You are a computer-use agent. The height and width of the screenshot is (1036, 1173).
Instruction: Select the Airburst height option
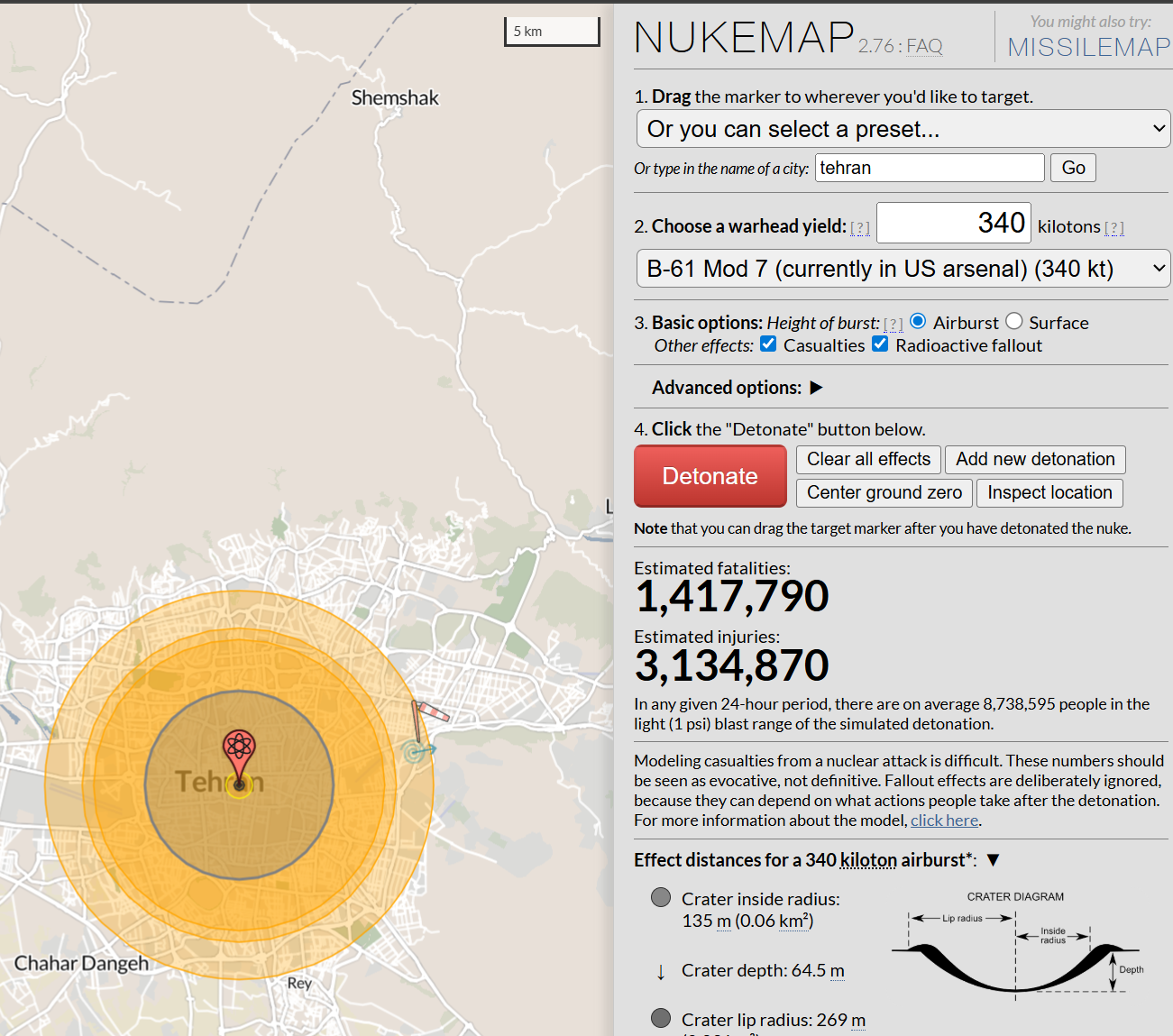click(918, 321)
